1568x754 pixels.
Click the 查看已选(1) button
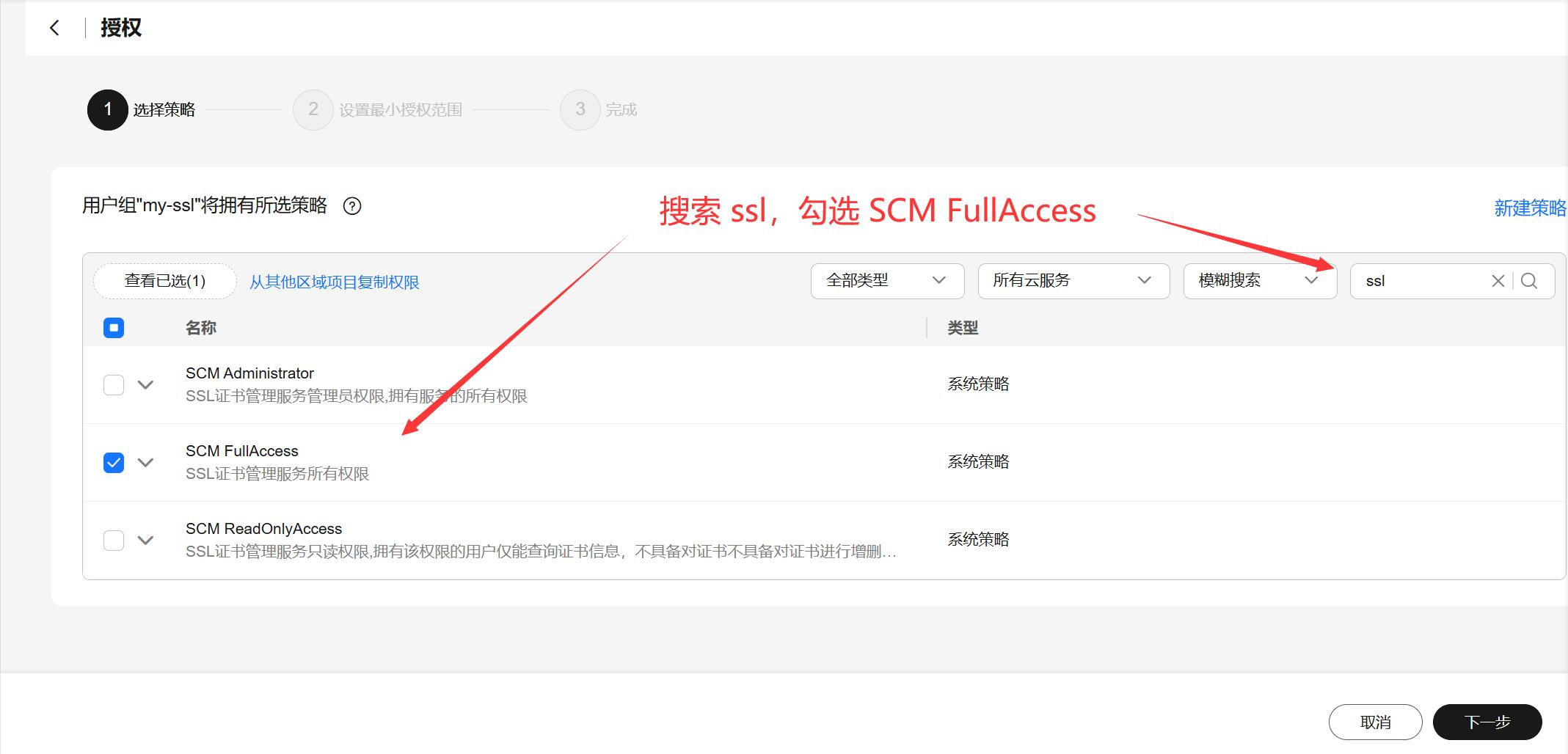[x=165, y=281]
